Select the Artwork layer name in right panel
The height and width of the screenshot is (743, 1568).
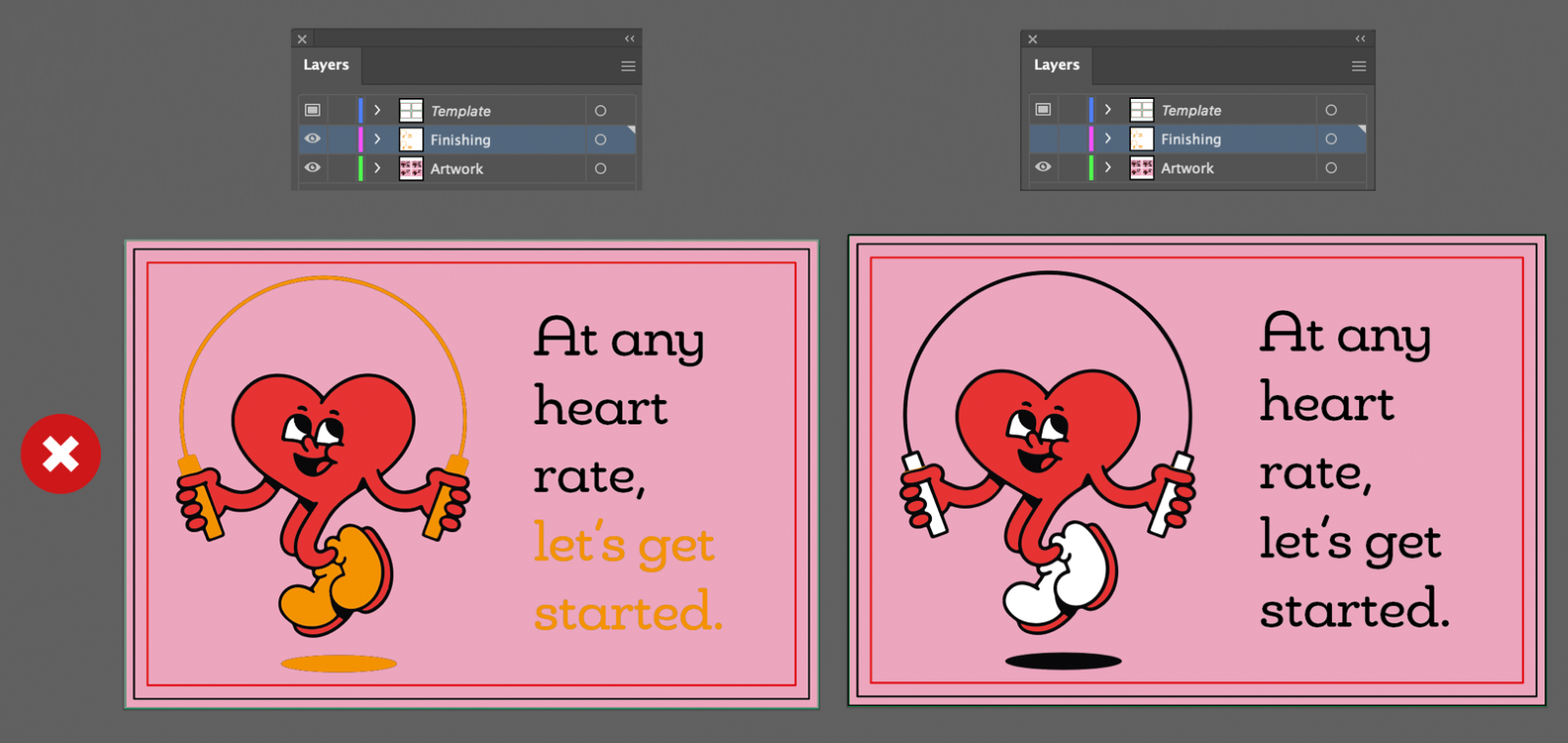1187,169
